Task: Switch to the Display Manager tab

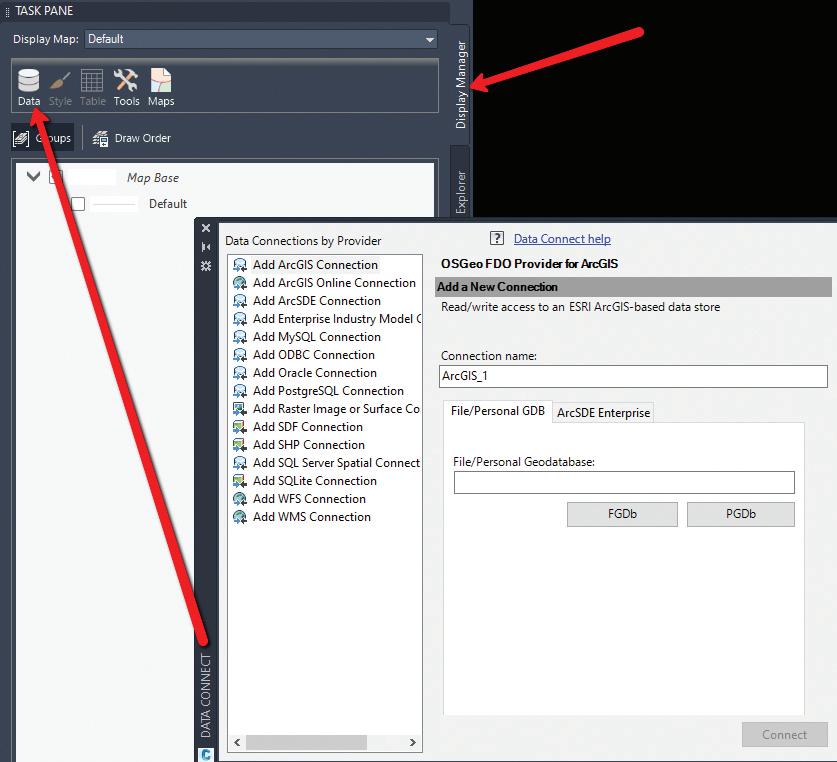Action: coord(461,84)
